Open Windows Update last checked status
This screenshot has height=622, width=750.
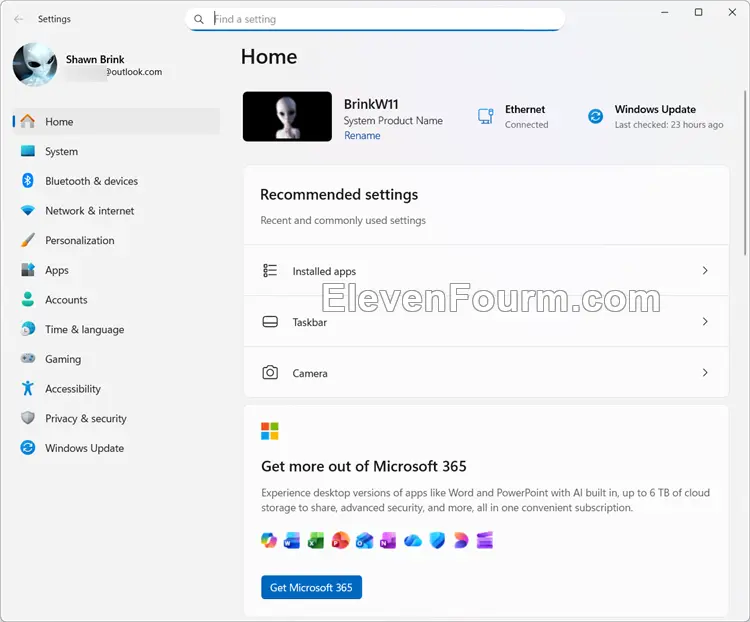(x=655, y=116)
